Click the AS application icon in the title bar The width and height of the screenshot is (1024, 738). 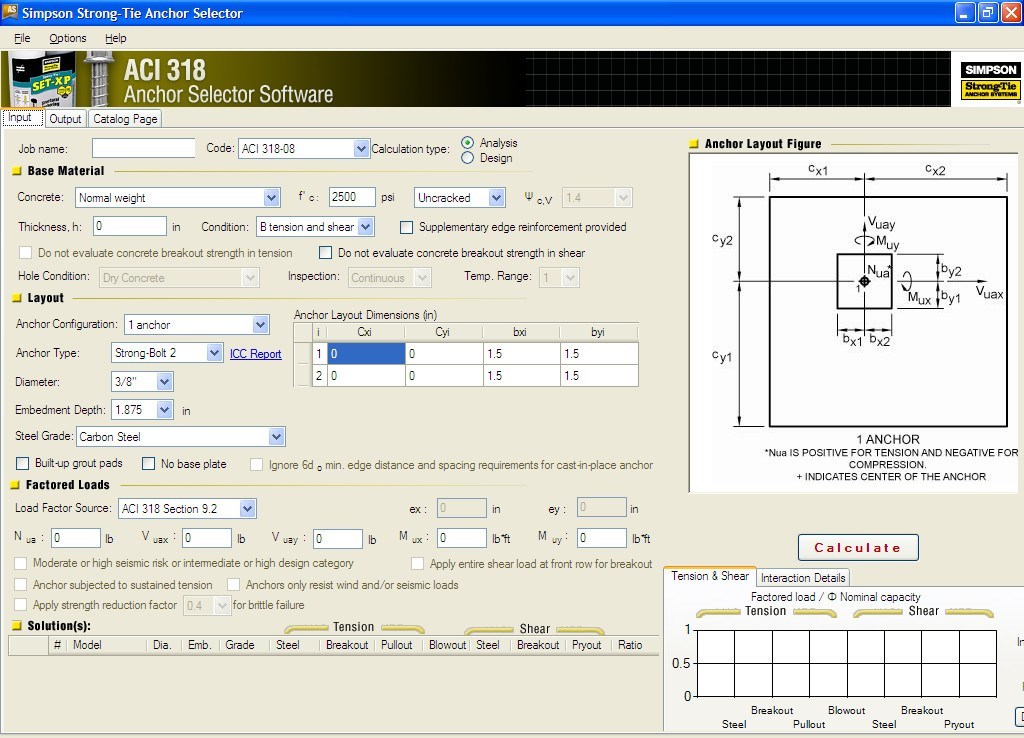coord(11,12)
